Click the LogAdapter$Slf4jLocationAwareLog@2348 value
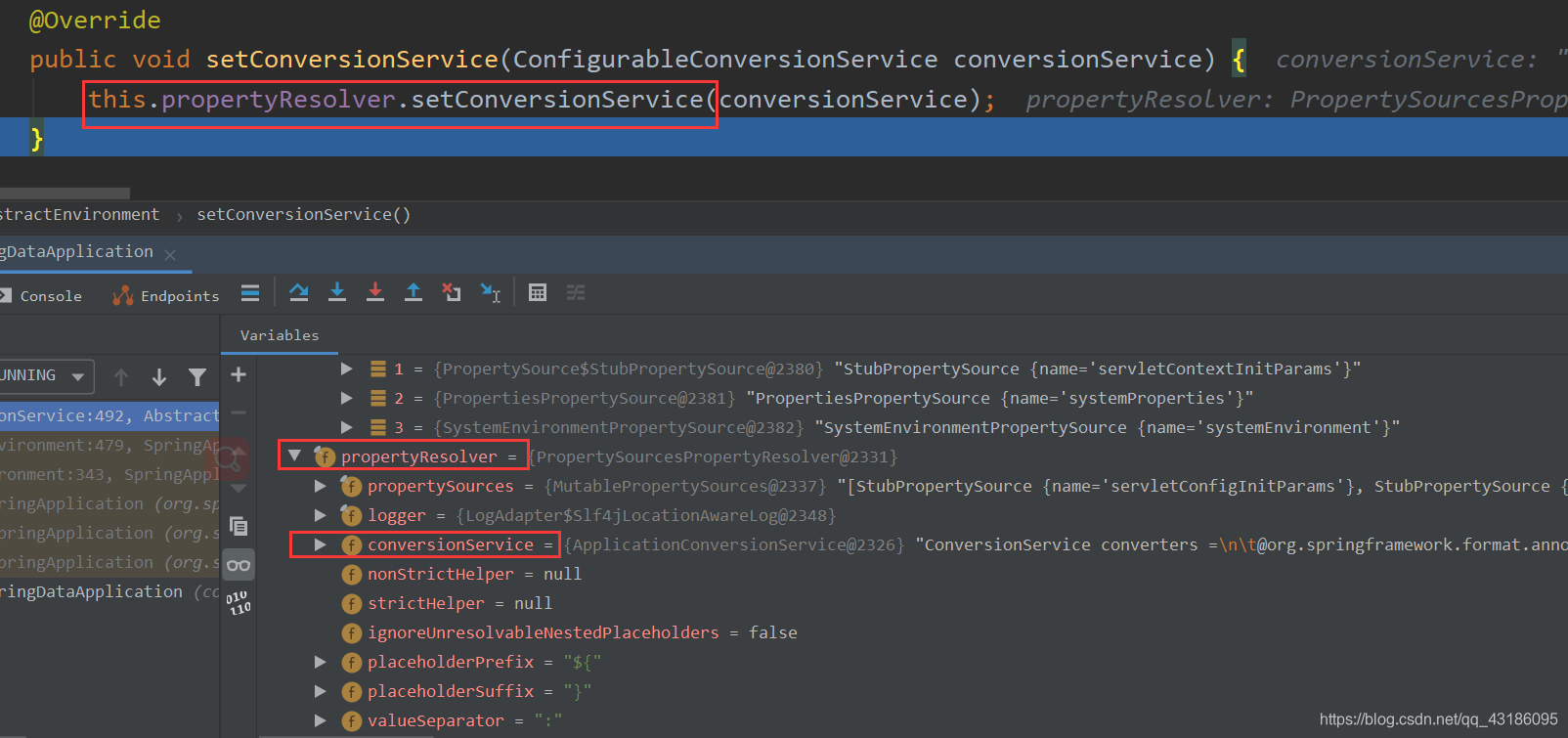The width and height of the screenshot is (1568, 738). (646, 515)
